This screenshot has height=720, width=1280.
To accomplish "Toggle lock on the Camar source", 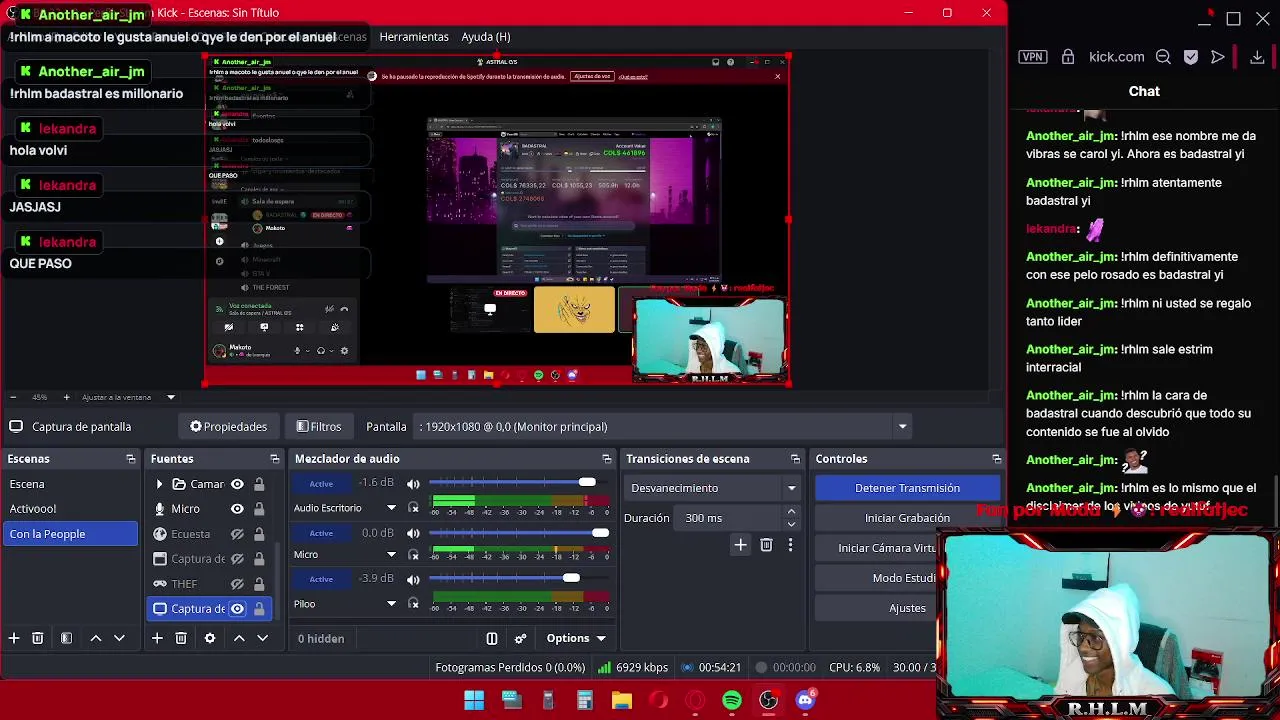I will [259, 484].
